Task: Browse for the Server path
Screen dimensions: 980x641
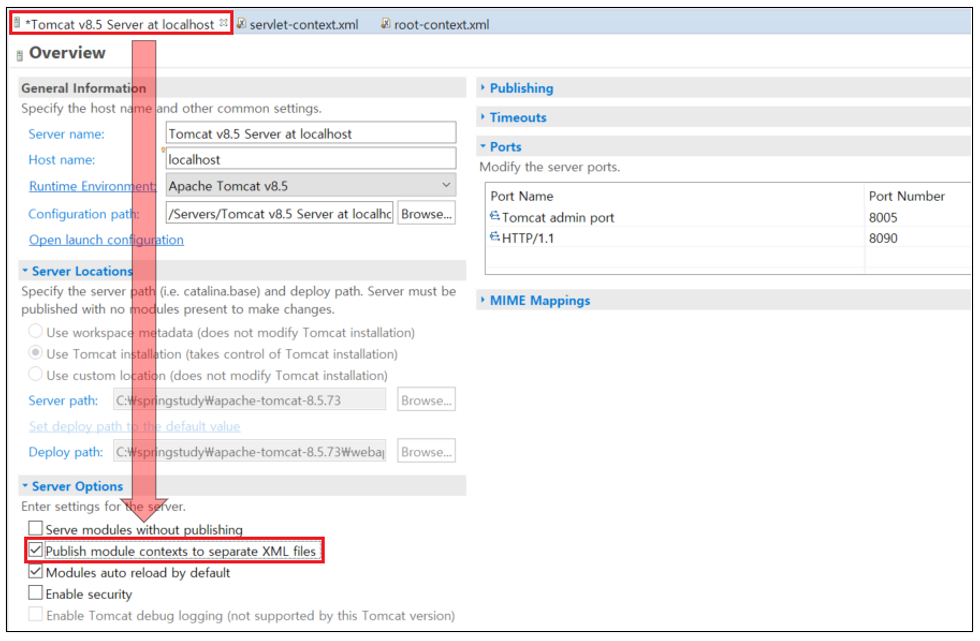Action: [x=426, y=400]
